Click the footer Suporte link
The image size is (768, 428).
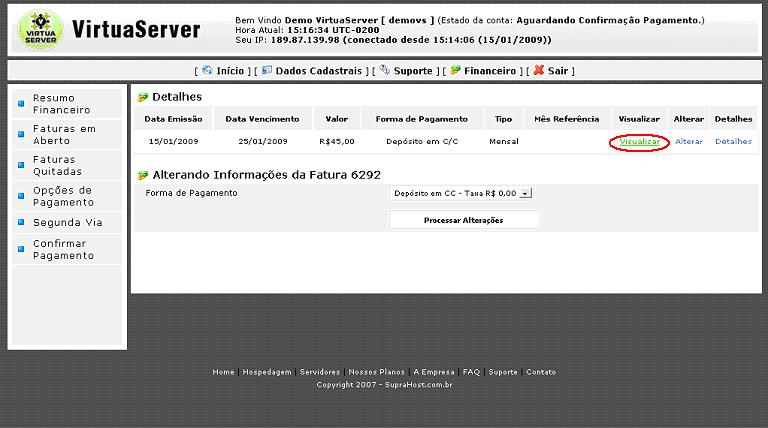pos(503,372)
